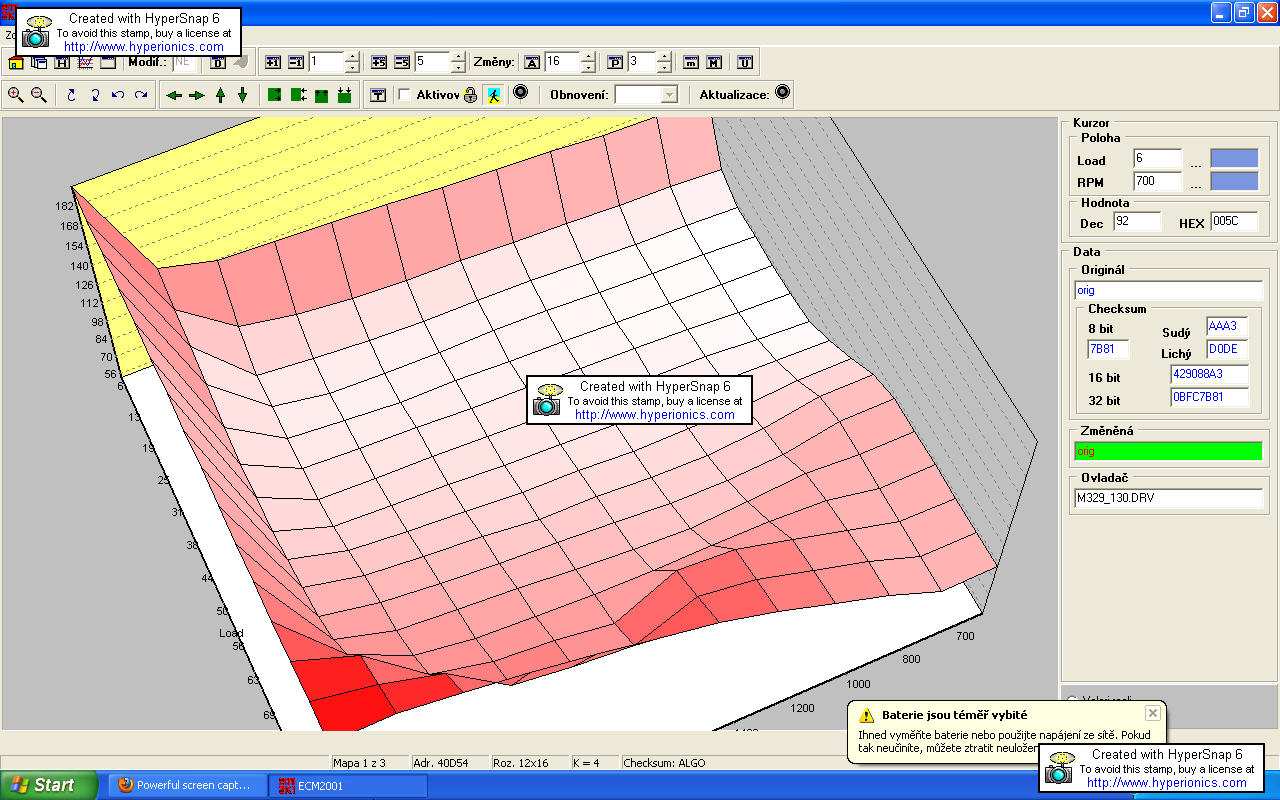This screenshot has width=1280, height=800.
Task: Click the Dec value field
Action: (x=1137, y=221)
